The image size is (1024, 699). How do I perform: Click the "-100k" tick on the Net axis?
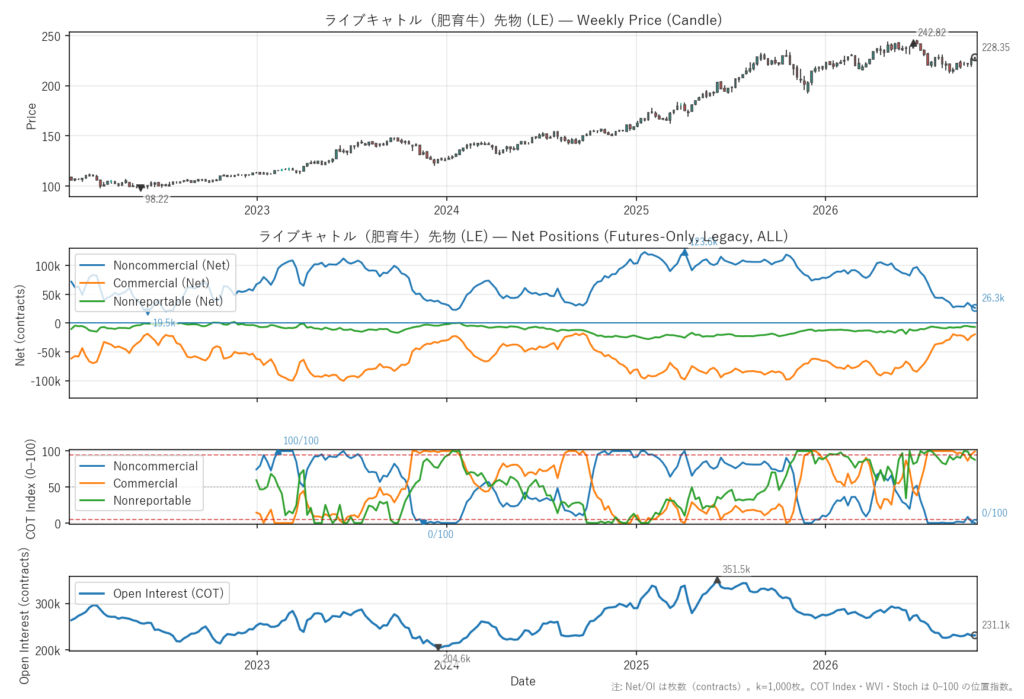[46, 381]
